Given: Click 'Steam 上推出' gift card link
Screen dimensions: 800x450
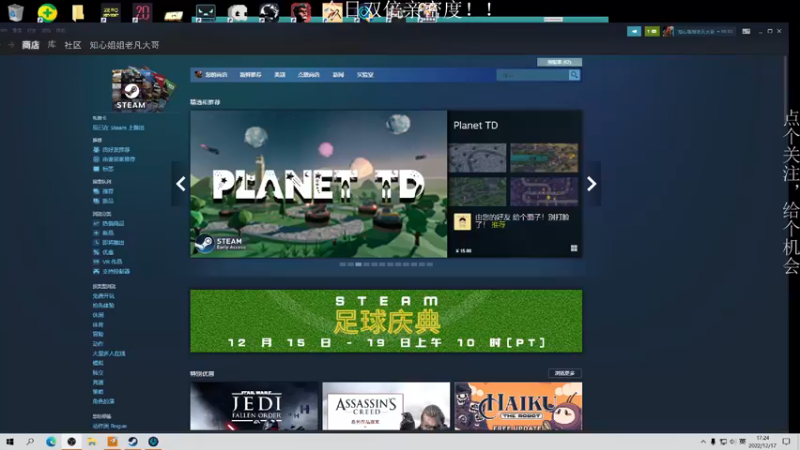Looking at the screenshot, I should click(118, 128).
